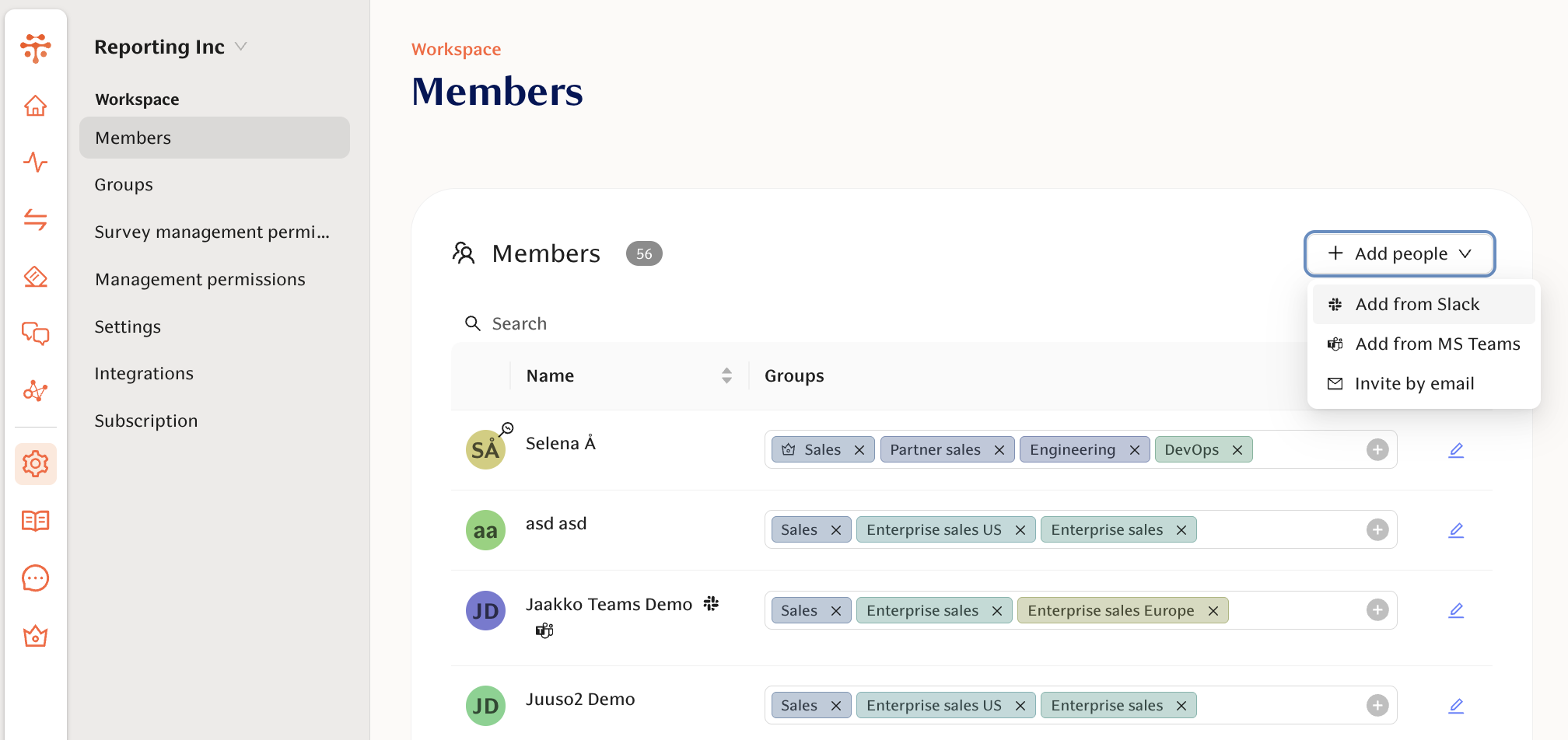Click the Slack icon next to Jaakko Teams Demo
1568x740 pixels.
tap(712, 603)
